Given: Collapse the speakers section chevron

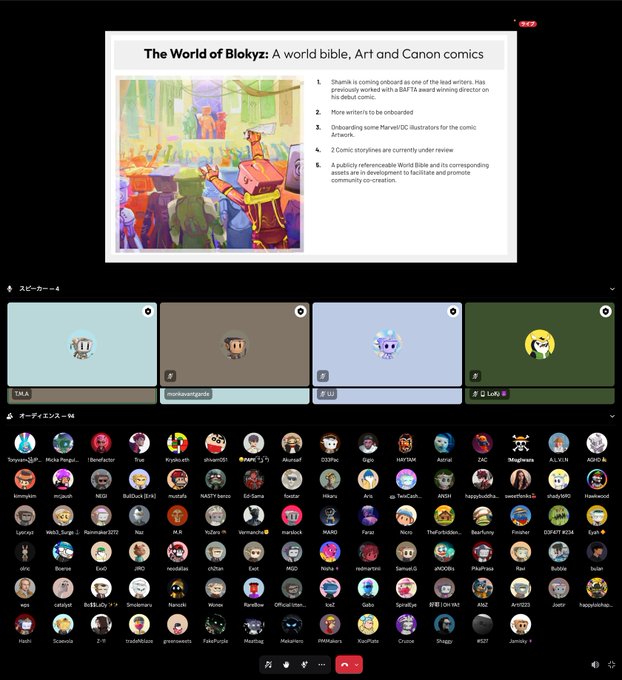Looking at the screenshot, I should tap(612, 289).
